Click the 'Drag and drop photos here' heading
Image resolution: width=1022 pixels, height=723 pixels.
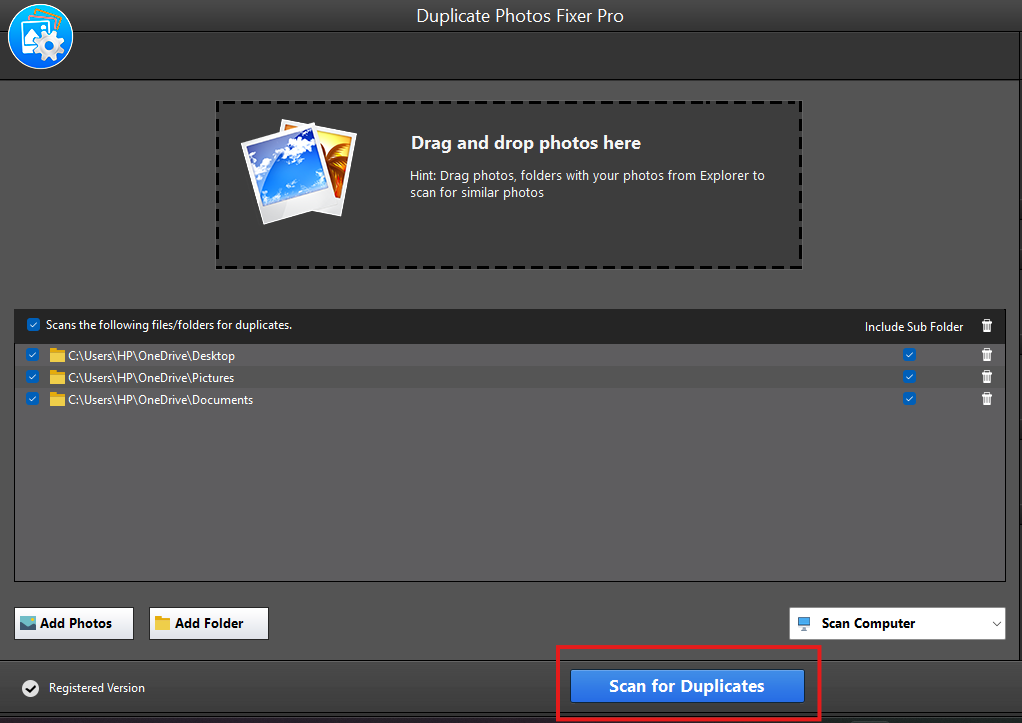click(x=526, y=143)
